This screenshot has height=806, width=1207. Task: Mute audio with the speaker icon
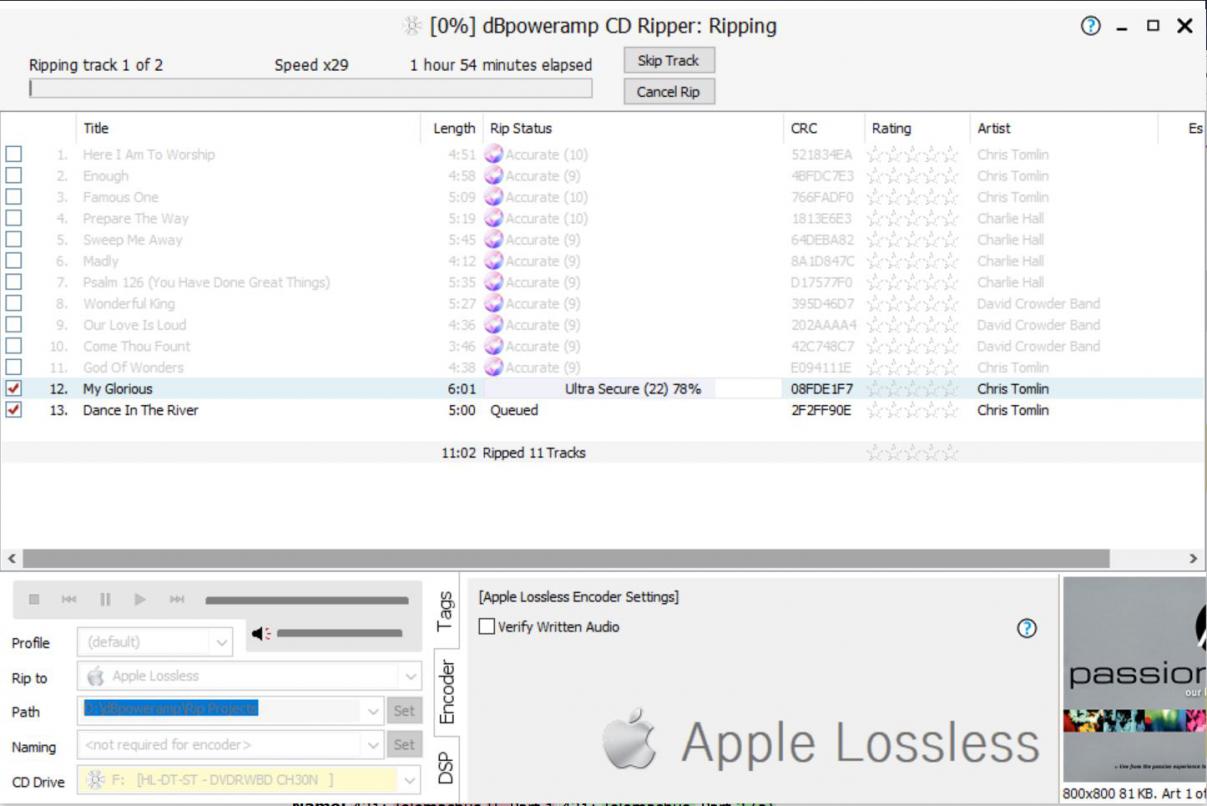(x=261, y=634)
